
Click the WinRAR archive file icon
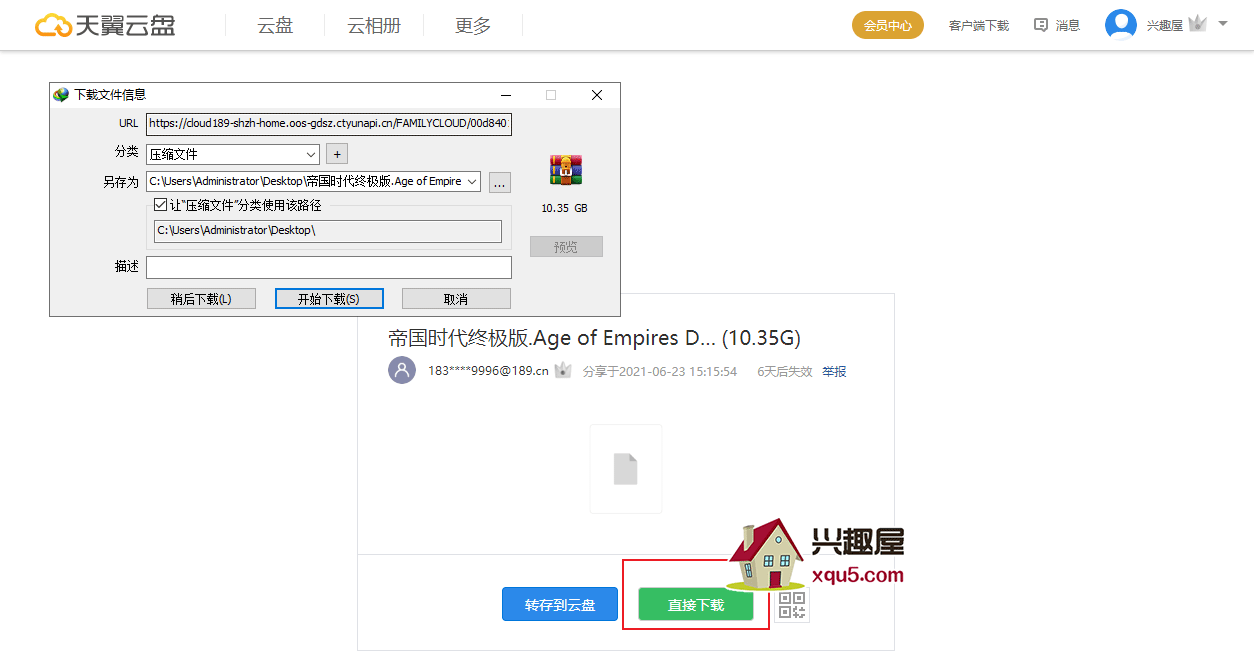565,170
